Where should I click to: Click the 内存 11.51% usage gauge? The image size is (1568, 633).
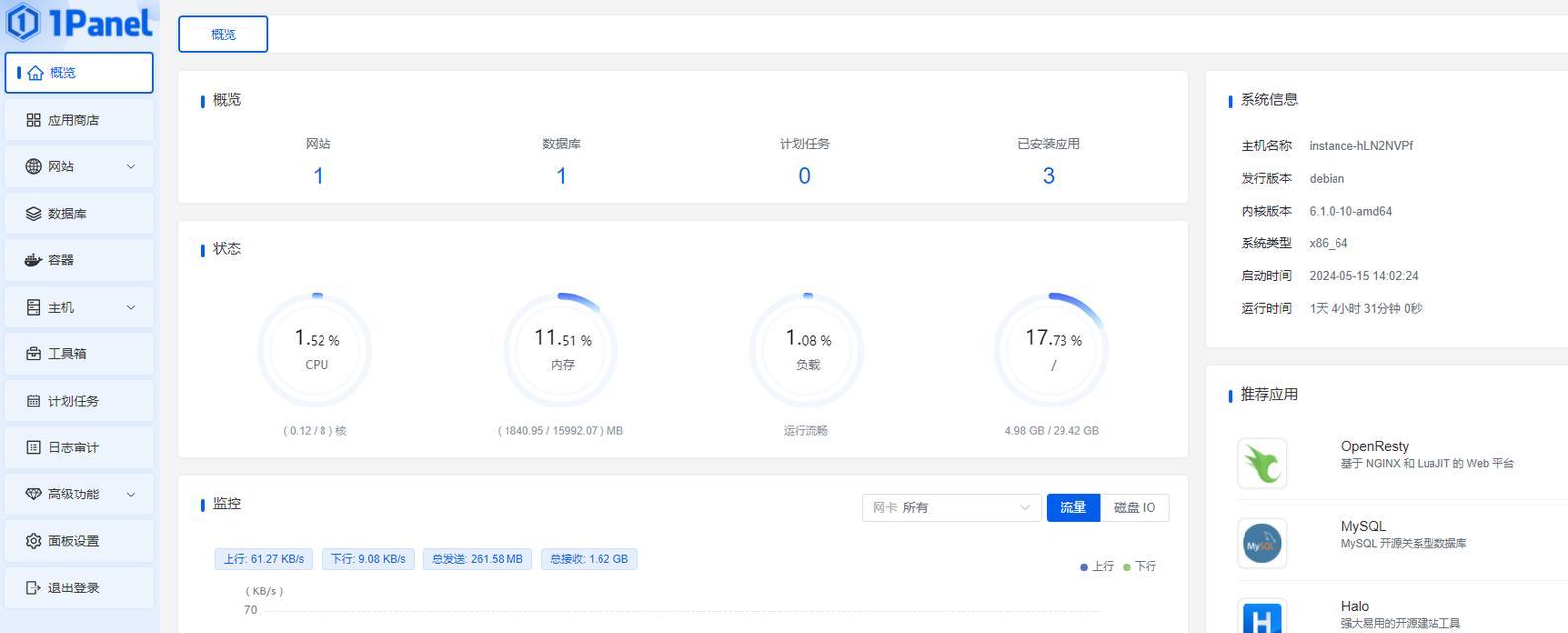561,350
